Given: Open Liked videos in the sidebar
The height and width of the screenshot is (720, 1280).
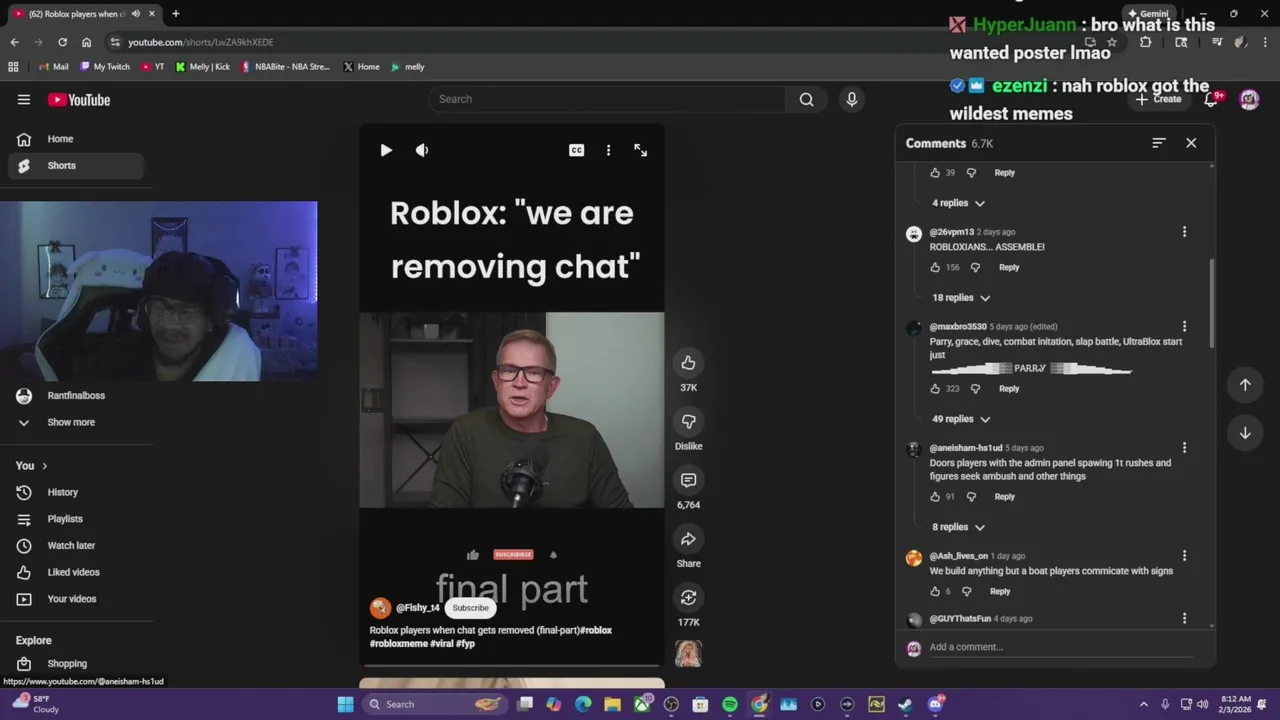Looking at the screenshot, I should click(76, 572).
